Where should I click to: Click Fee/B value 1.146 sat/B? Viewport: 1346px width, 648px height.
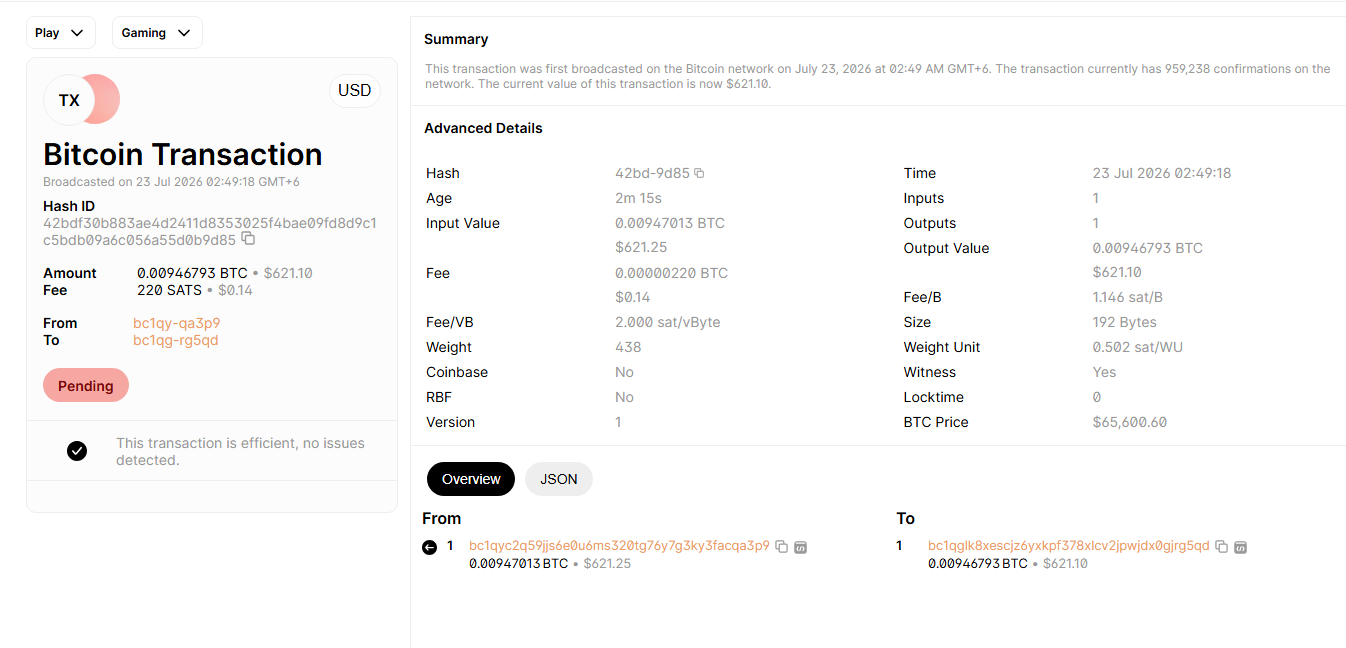pyautogui.click(x=1128, y=297)
